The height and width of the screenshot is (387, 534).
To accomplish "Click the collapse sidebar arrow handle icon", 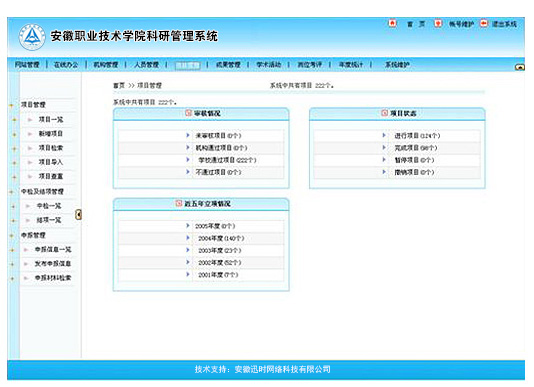I will pos(78,214).
